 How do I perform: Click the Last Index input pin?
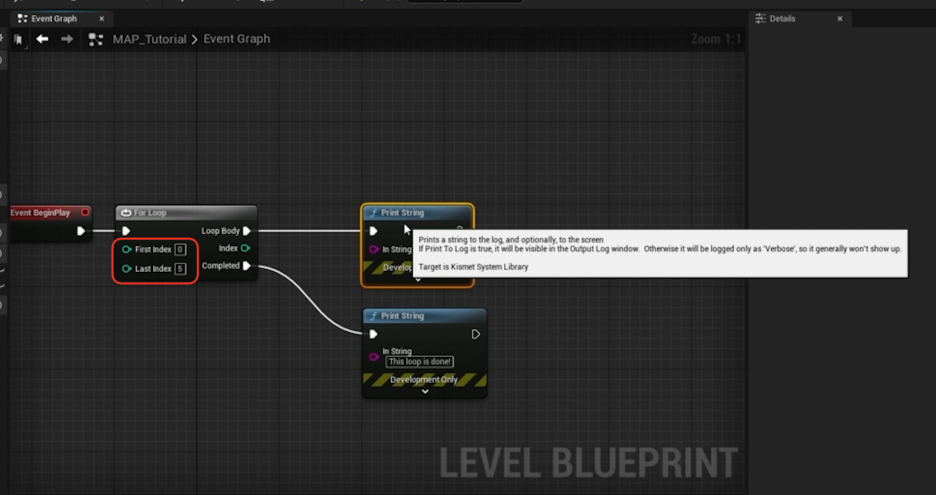click(x=127, y=269)
